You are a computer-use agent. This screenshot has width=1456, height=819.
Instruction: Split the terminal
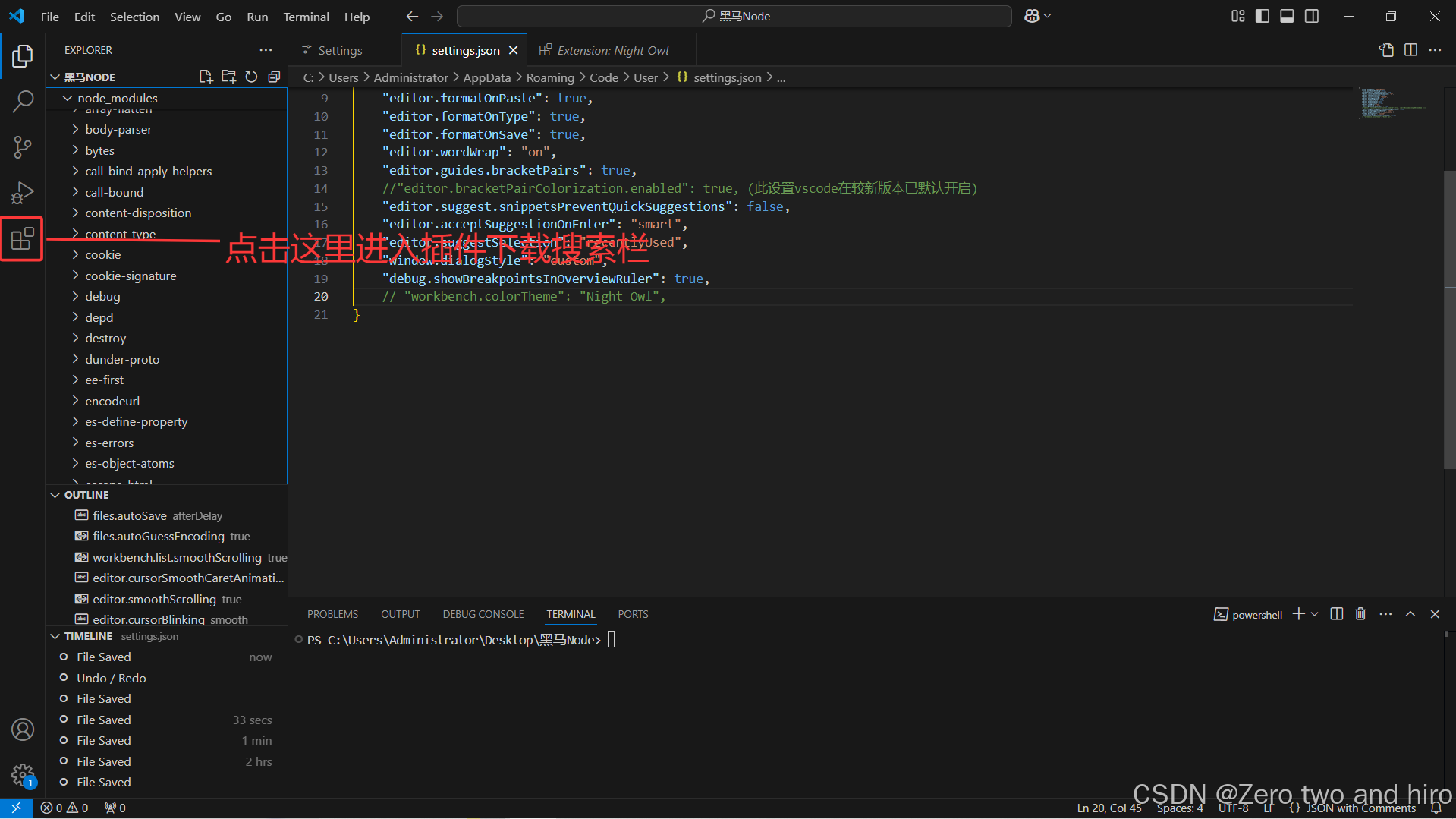point(1337,614)
